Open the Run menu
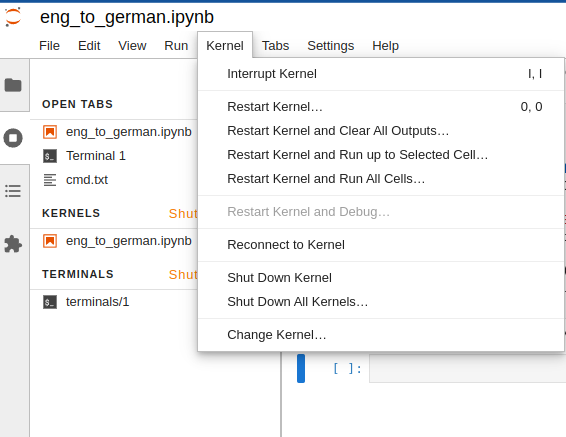The height and width of the screenshot is (437, 566). coord(176,46)
